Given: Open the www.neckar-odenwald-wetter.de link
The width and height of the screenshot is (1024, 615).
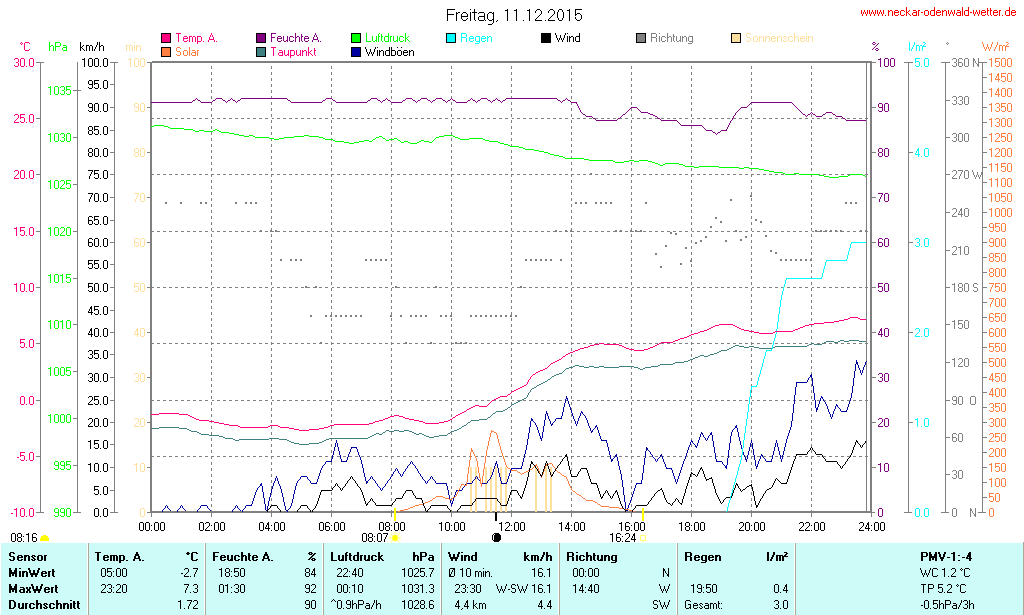Looking at the screenshot, I should tap(938, 13).
